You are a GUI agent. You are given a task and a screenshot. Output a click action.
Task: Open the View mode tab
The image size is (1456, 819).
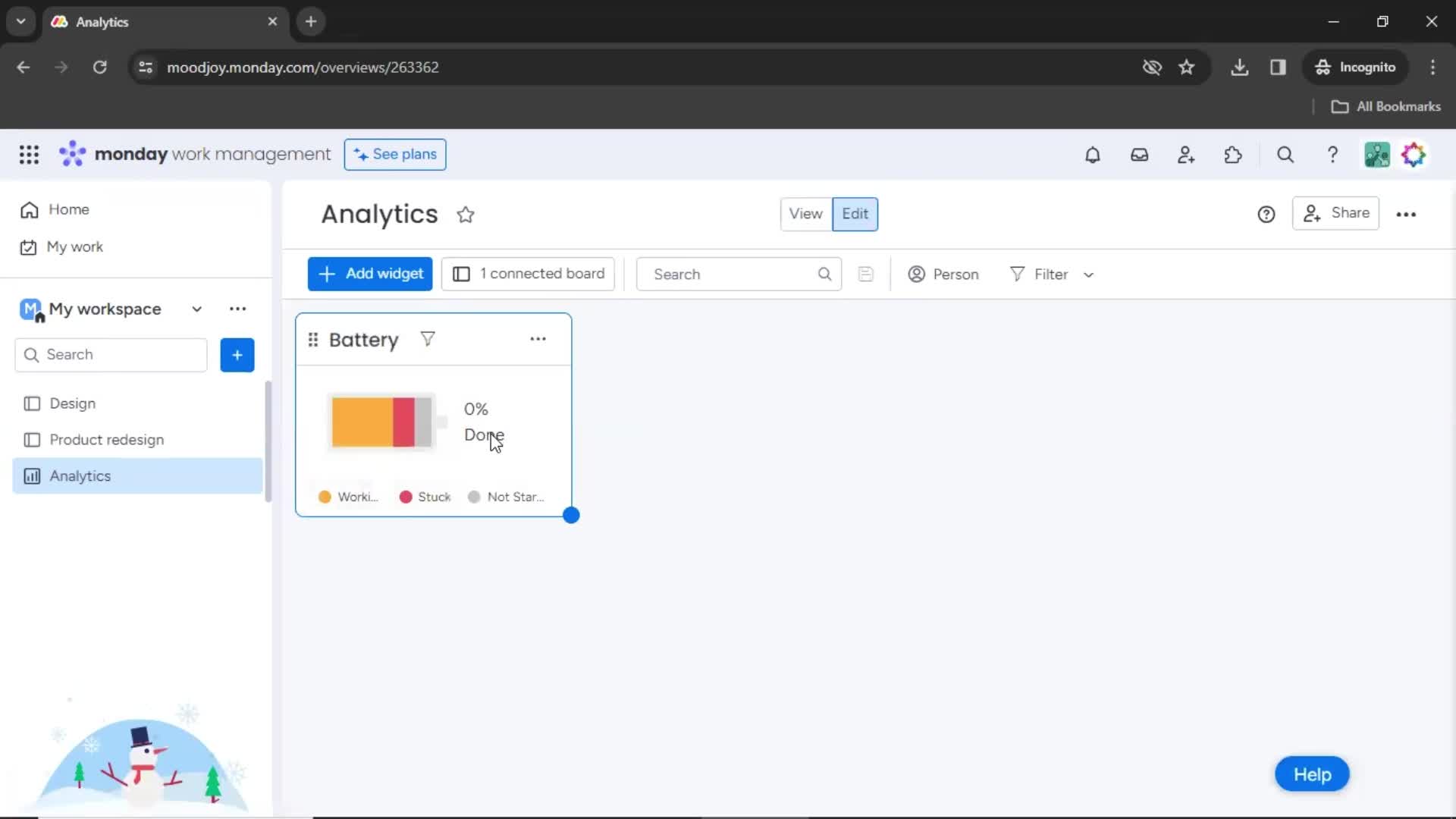point(805,213)
